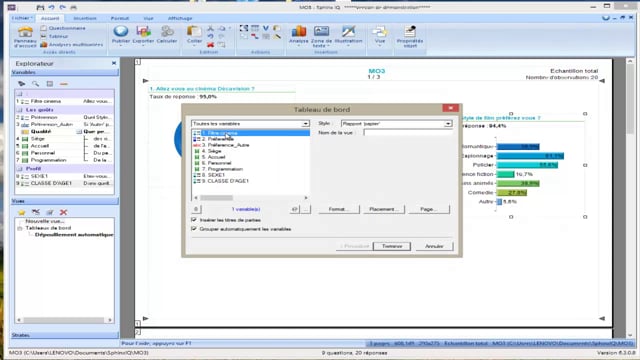Open Propriétés objet
The width and height of the screenshot is (640, 360).
(410, 37)
